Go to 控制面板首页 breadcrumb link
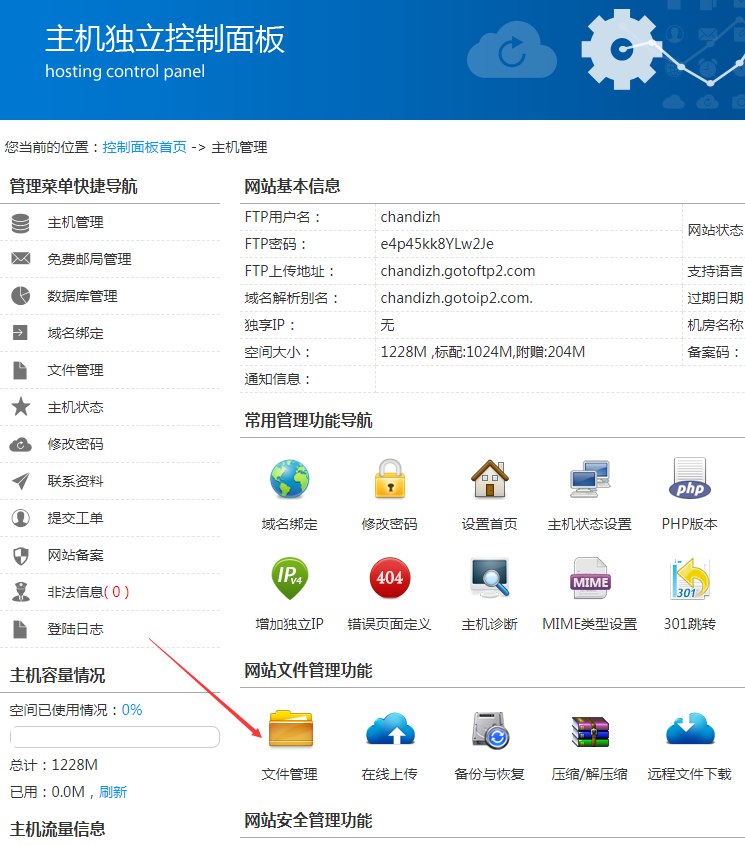Image resolution: width=745 pixels, height=845 pixels. pos(144,147)
